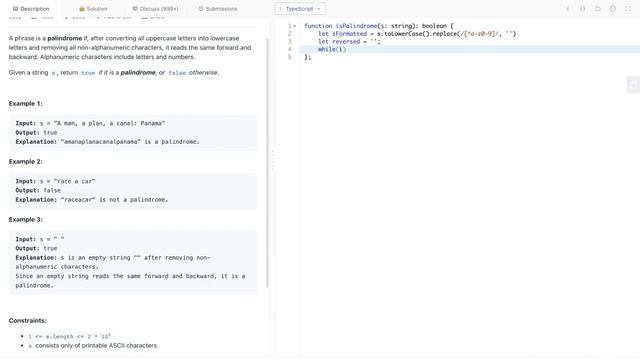
Task: Click the 'true' code keyword in description
Action: point(88,73)
